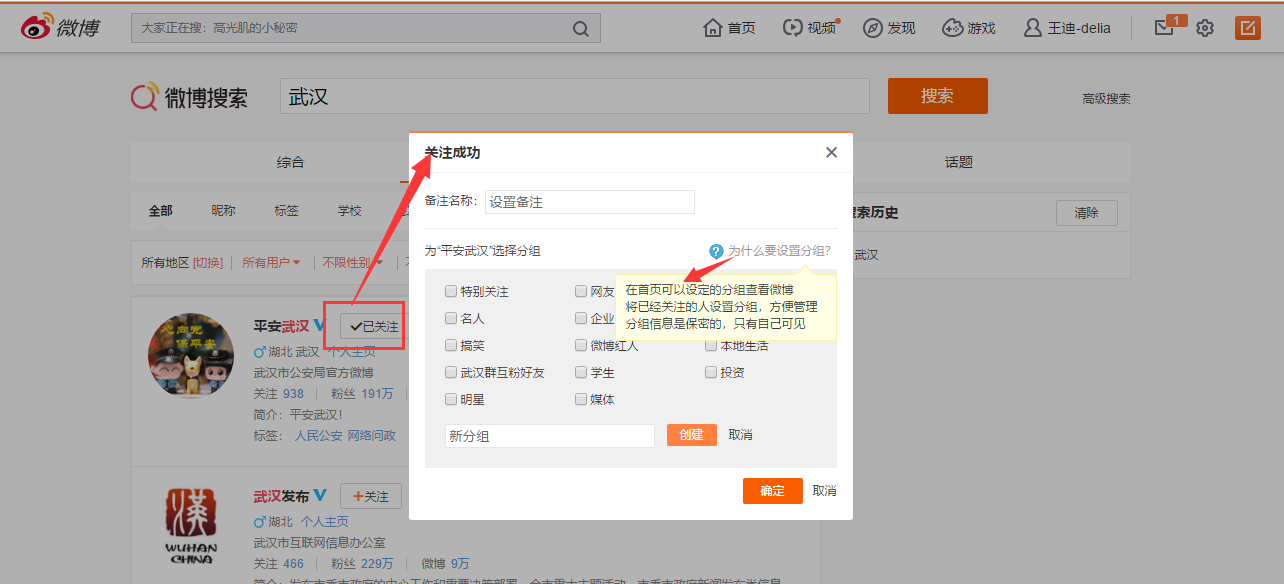Click 确定 to confirm the dialog
The image size is (1284, 584).
click(773, 491)
